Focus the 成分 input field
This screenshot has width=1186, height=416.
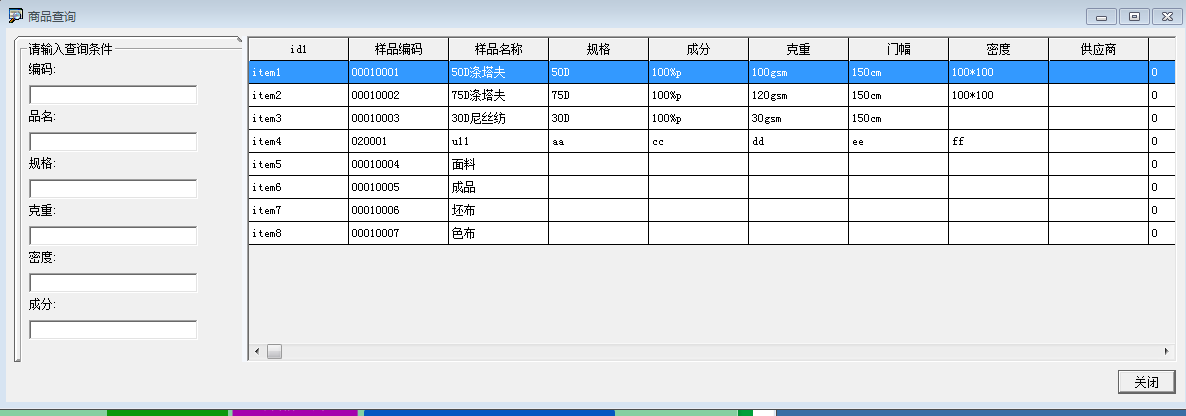113,329
